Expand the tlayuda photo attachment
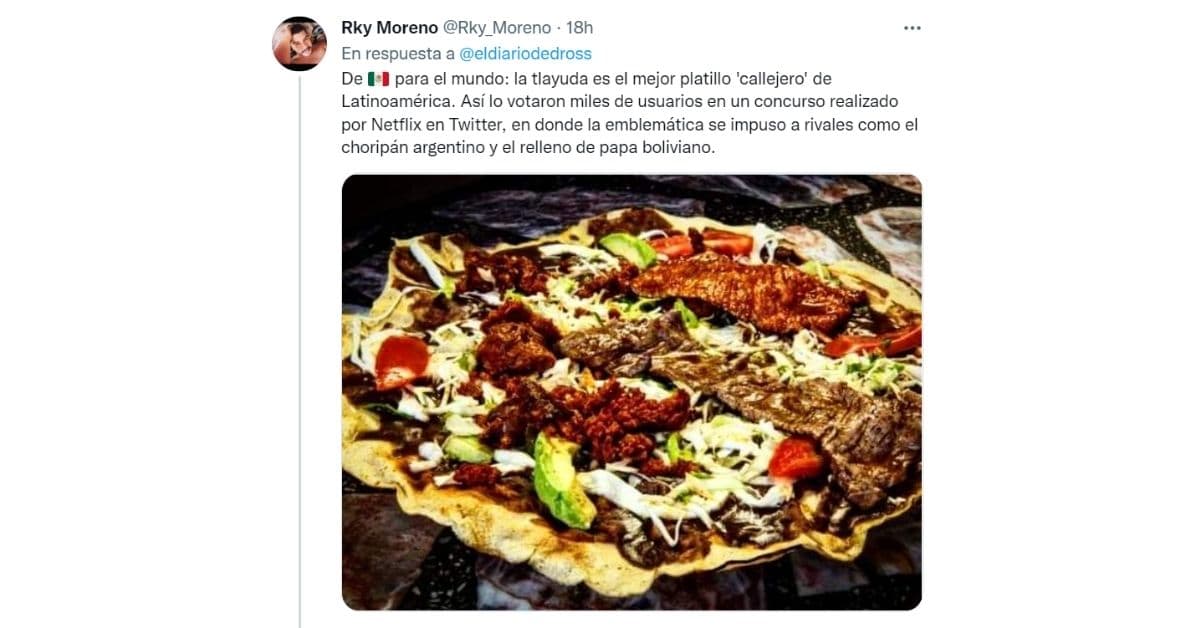1200x628 pixels. click(x=631, y=392)
